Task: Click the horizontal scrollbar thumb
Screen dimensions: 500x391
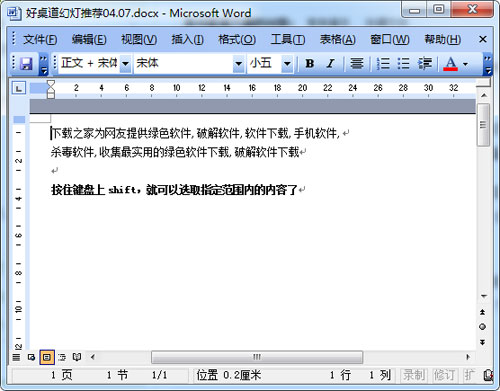Action: (257, 357)
